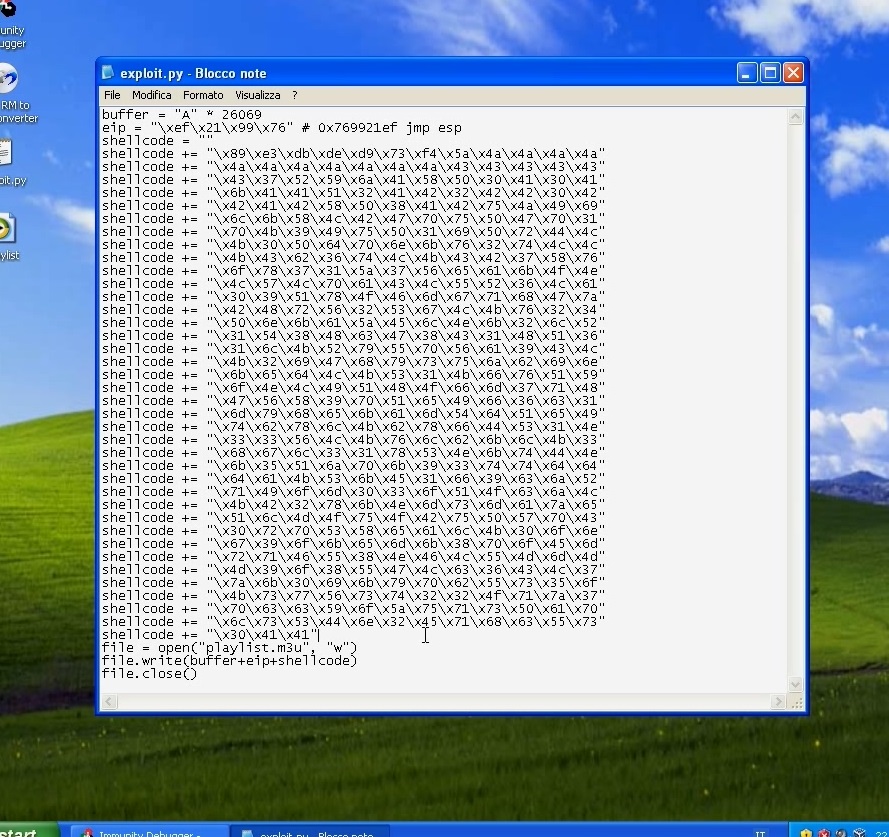This screenshot has height=837, width=889.
Task: Open the Visualizza menu
Action: pos(257,95)
